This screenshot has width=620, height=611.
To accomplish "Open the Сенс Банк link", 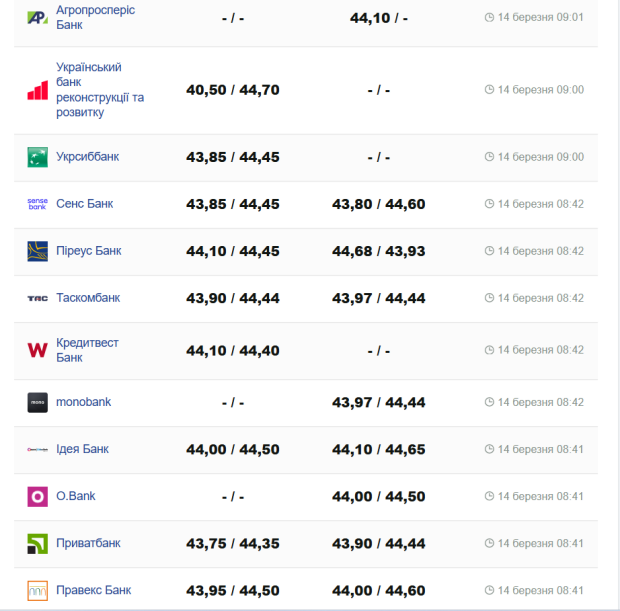I will point(84,204).
